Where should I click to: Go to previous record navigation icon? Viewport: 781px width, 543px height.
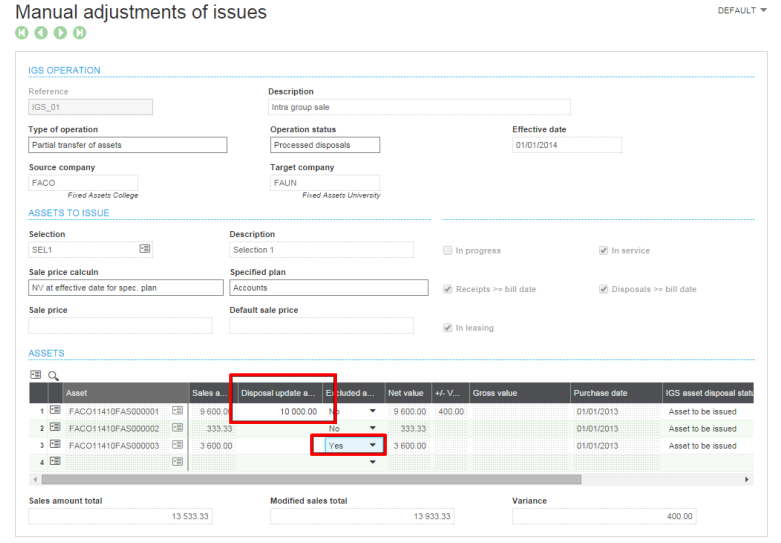tap(41, 33)
